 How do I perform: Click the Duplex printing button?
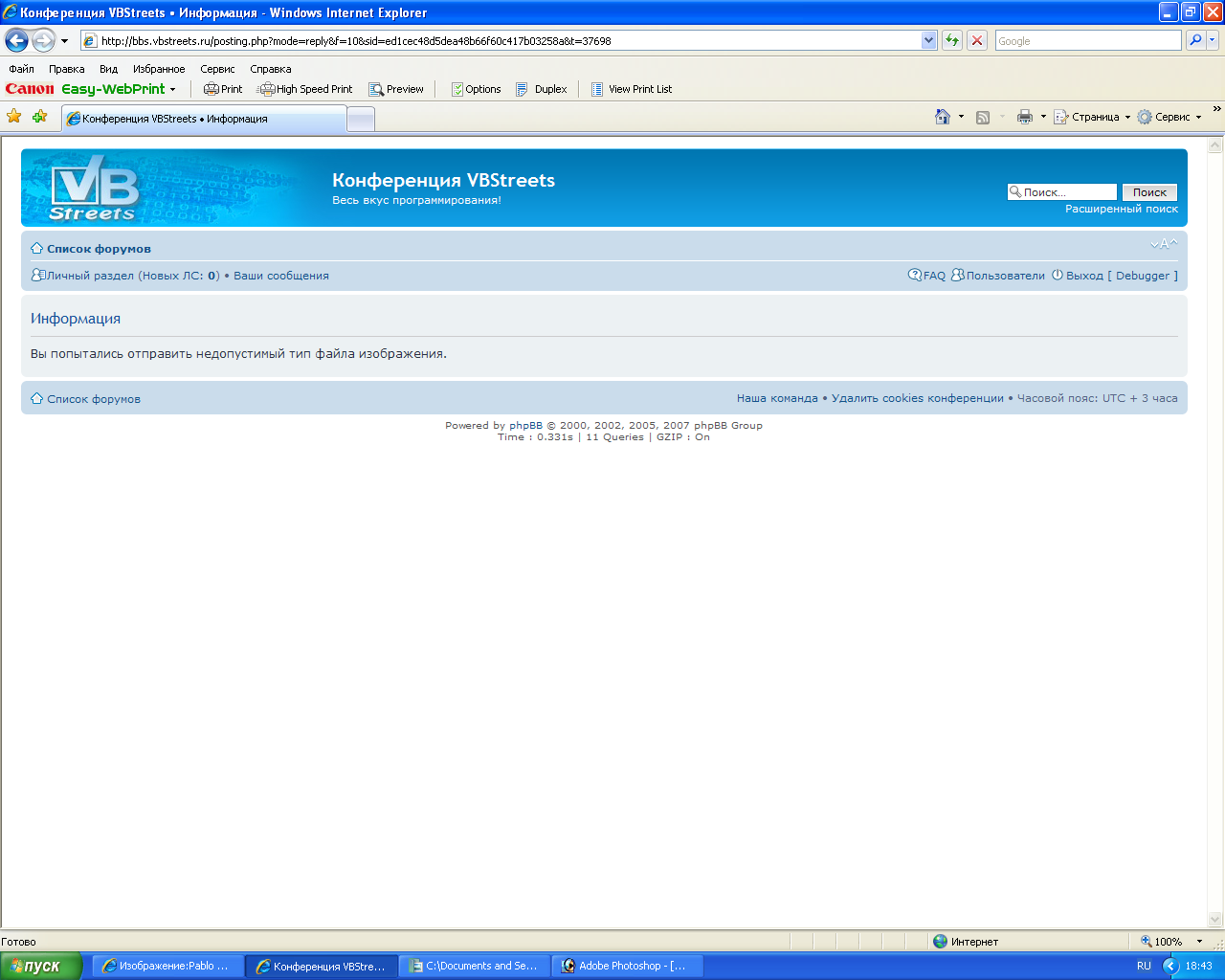542,89
